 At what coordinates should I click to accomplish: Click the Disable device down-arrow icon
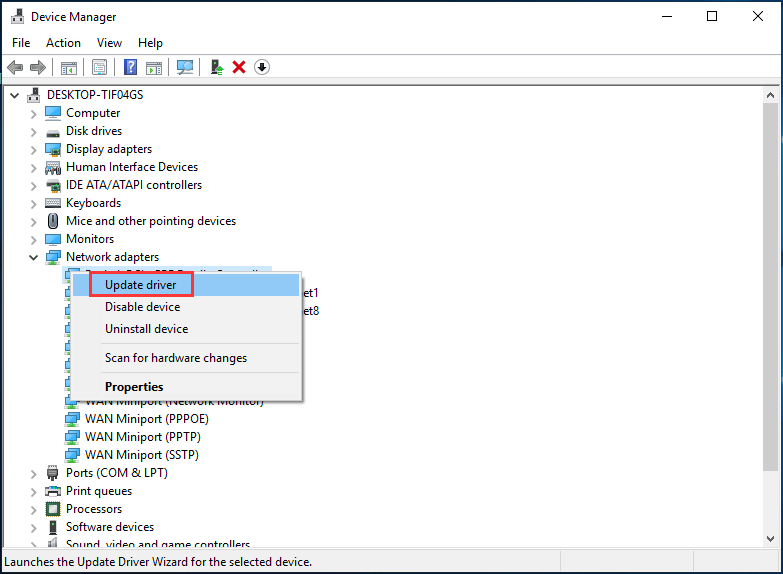(x=262, y=67)
